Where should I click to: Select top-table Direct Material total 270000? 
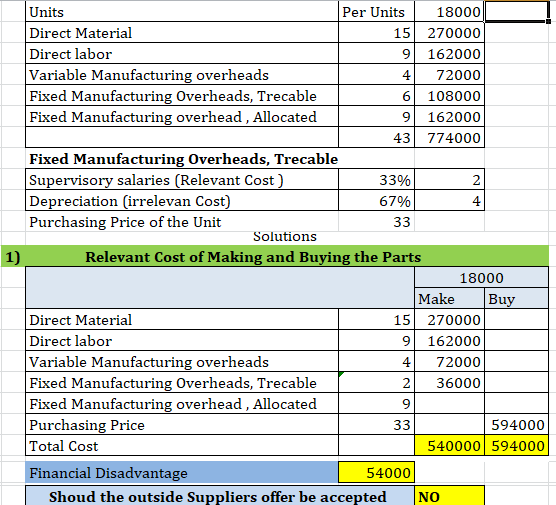(449, 33)
